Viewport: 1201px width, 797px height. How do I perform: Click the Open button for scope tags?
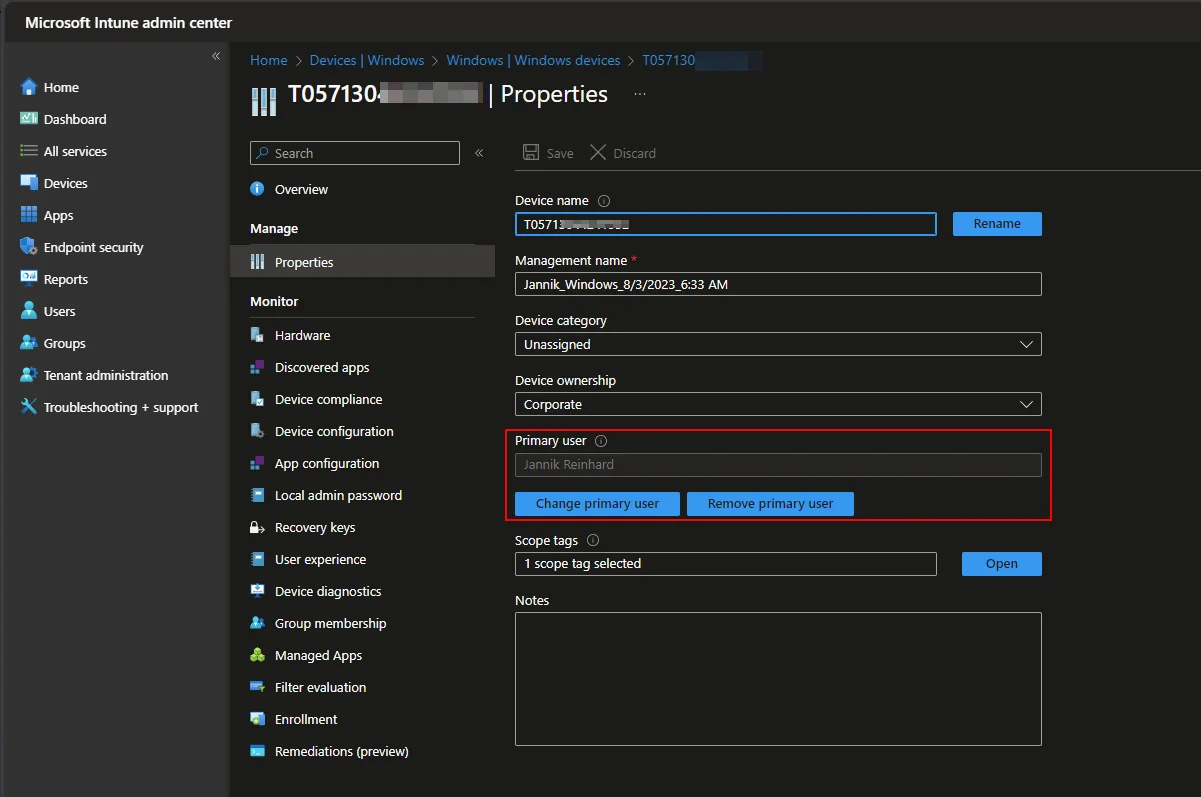click(x=1001, y=564)
